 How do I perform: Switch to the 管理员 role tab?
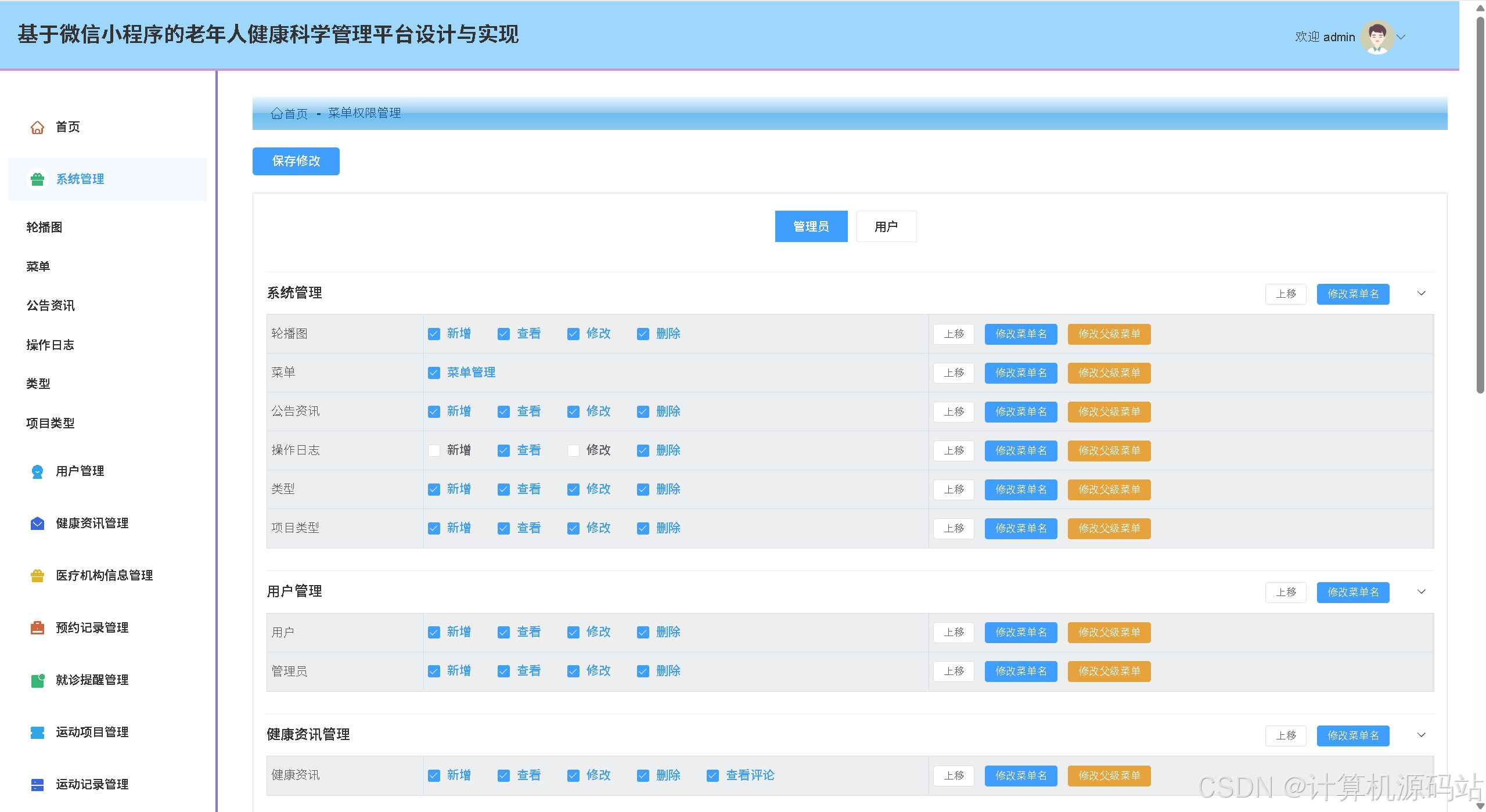point(811,226)
